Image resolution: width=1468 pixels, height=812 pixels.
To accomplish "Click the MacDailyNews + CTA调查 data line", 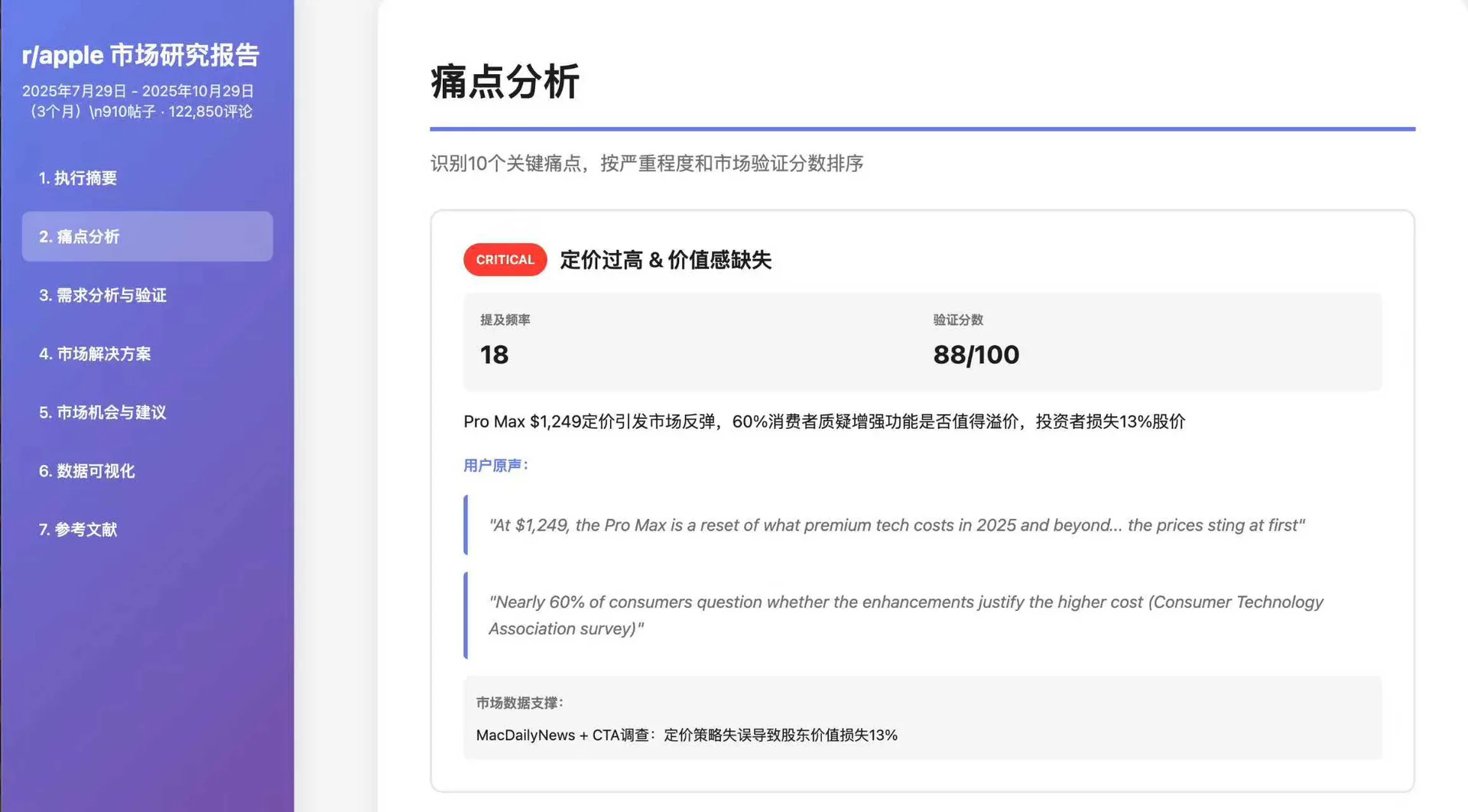I will [x=686, y=735].
